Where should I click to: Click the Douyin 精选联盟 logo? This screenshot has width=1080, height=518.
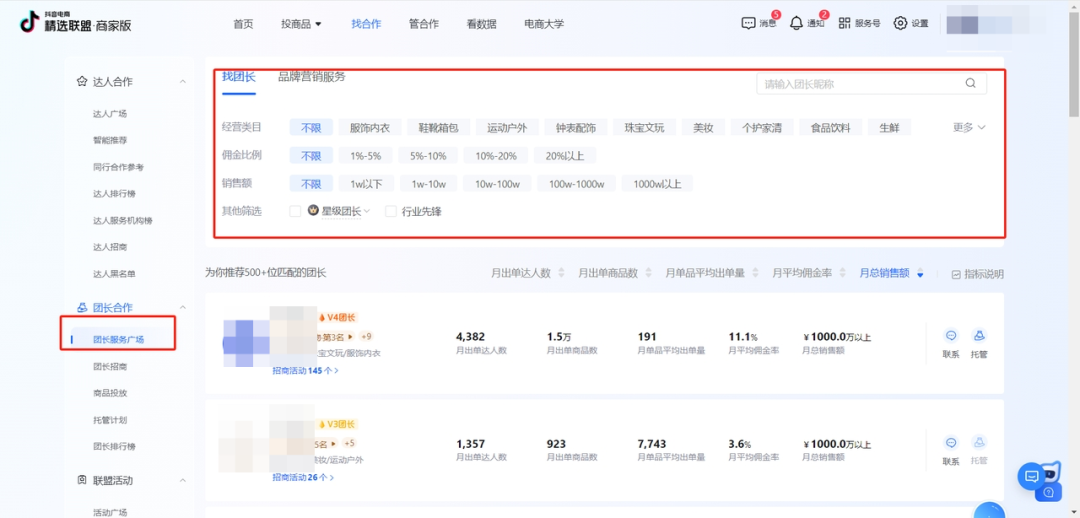click(74, 23)
